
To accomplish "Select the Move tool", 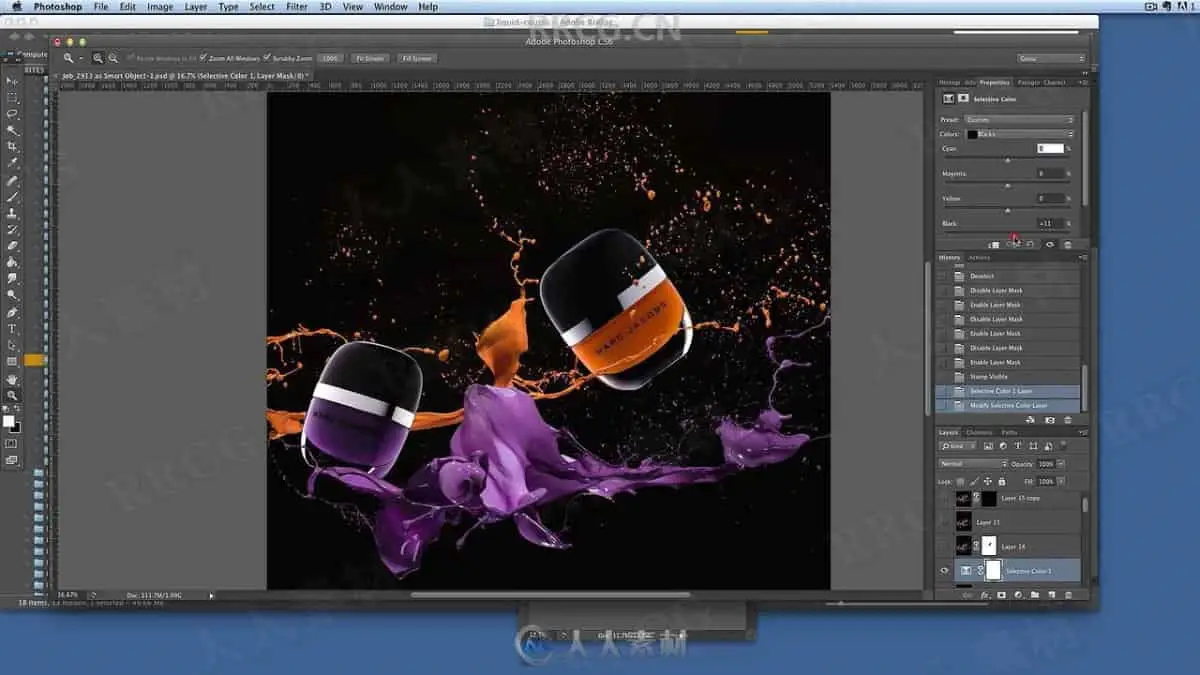I will 12,81.
